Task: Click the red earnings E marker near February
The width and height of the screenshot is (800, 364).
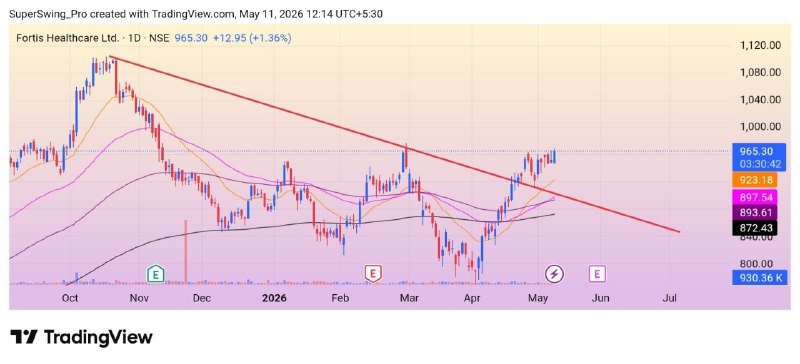Action: tap(373, 274)
